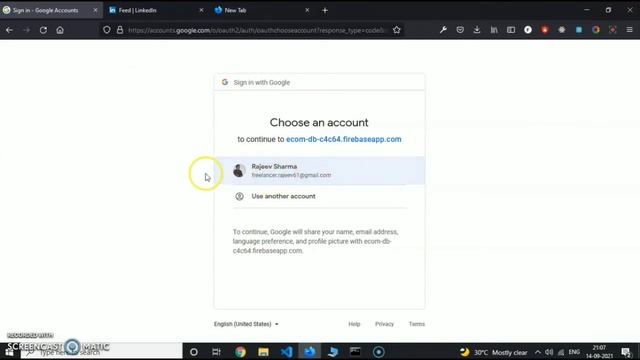
Task: Show the library bookshelf icon
Action: pyautogui.click(x=494, y=29)
